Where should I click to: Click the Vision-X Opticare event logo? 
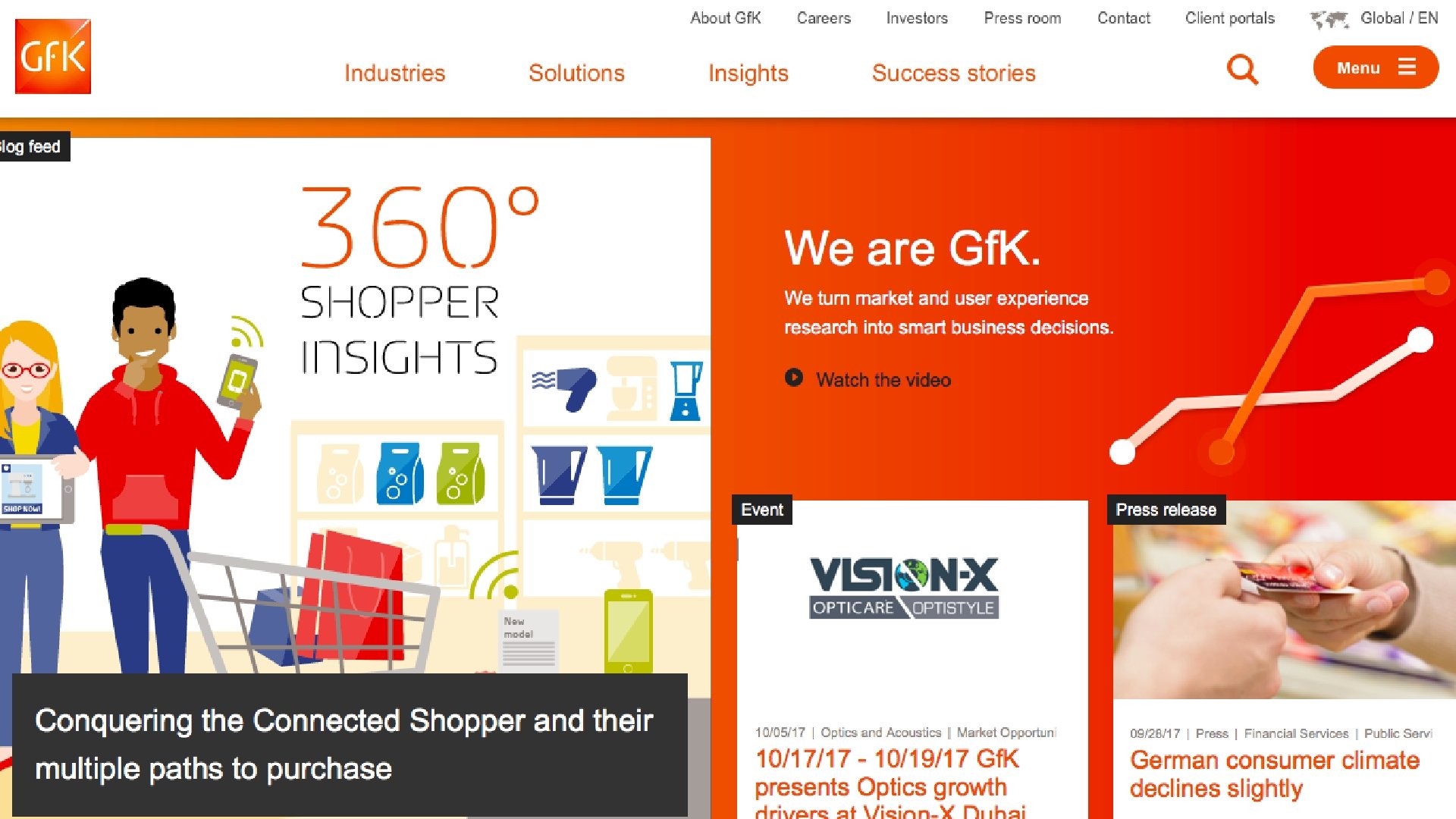904,588
